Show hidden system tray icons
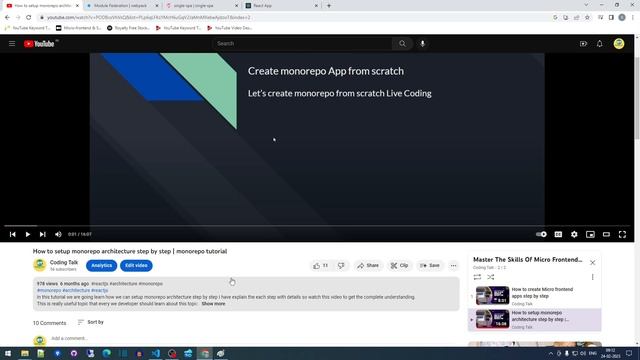Image resolution: width=640 pixels, height=360 pixels. [551, 353]
